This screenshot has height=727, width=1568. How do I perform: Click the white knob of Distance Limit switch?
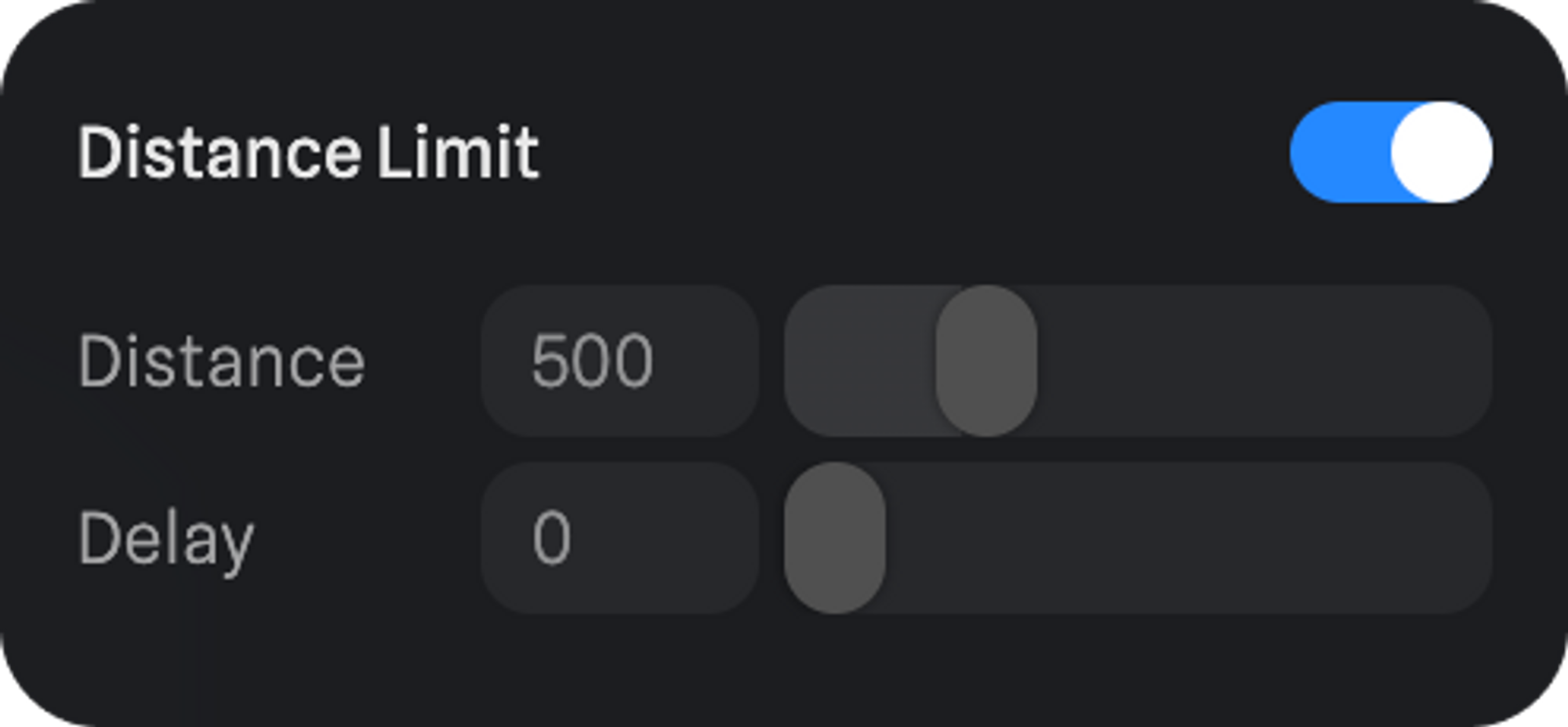[x=1441, y=151]
